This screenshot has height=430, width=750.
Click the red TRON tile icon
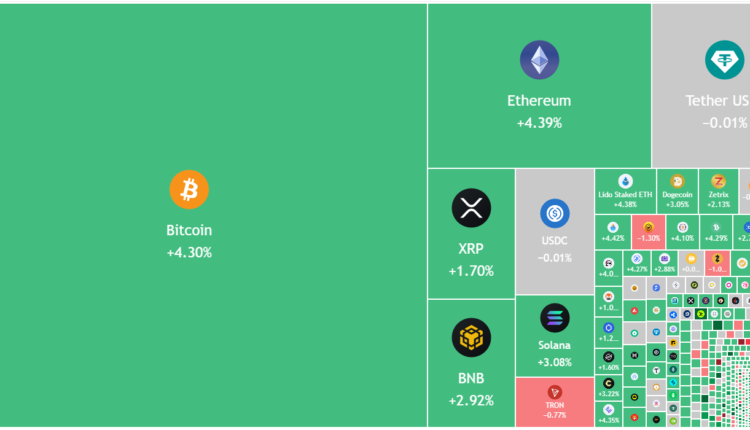click(x=555, y=392)
